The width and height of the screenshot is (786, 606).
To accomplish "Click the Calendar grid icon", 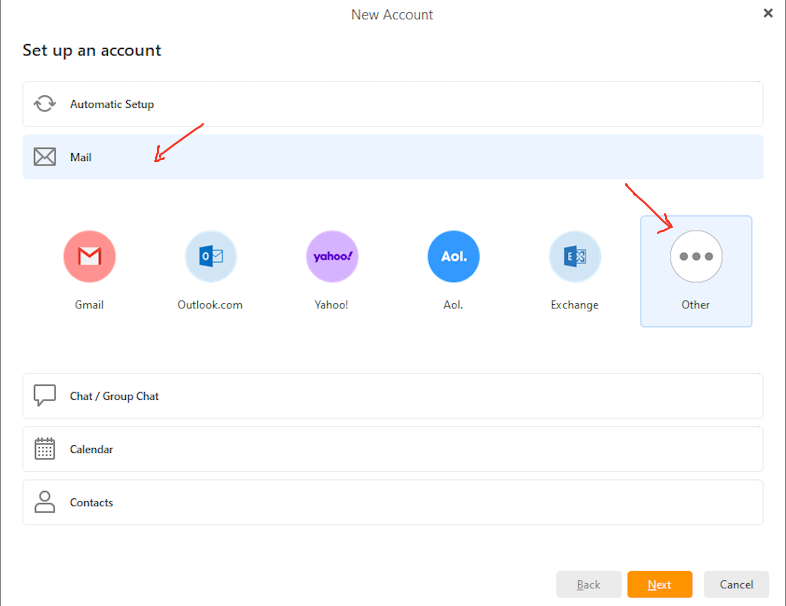I will click(45, 449).
